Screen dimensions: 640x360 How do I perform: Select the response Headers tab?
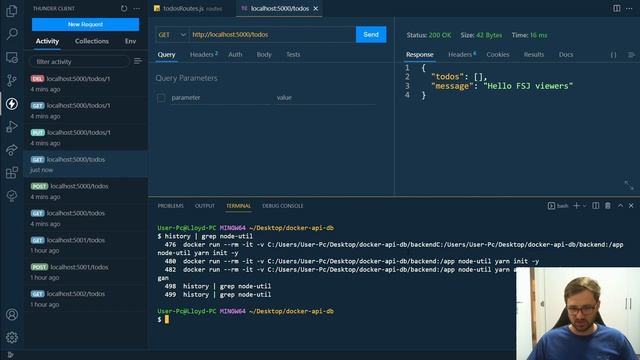coord(462,54)
